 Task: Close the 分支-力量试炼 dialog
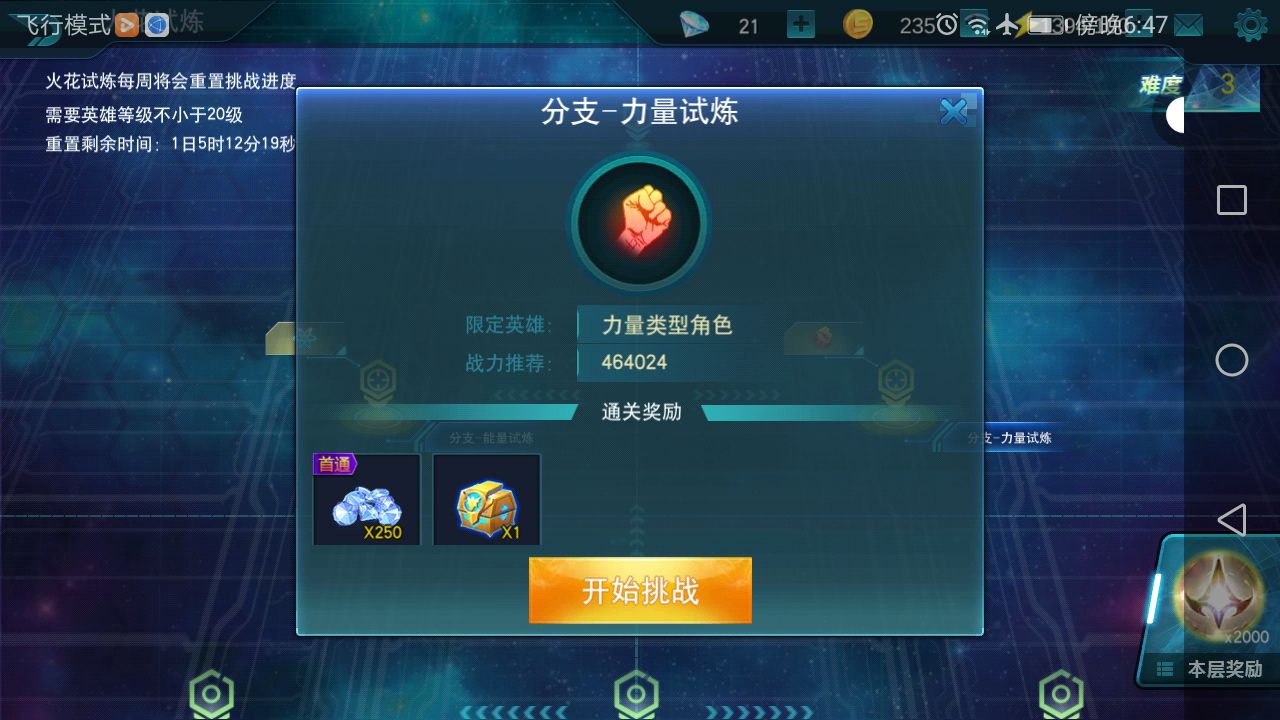coord(956,112)
